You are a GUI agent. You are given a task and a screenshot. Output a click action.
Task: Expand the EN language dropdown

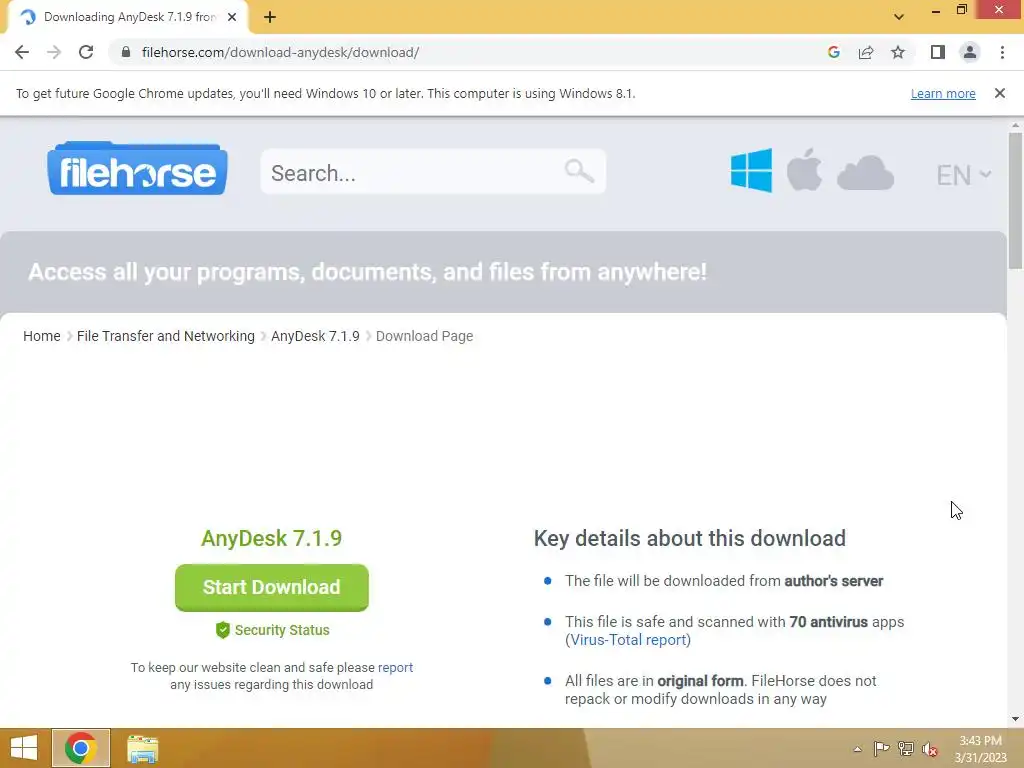(964, 175)
